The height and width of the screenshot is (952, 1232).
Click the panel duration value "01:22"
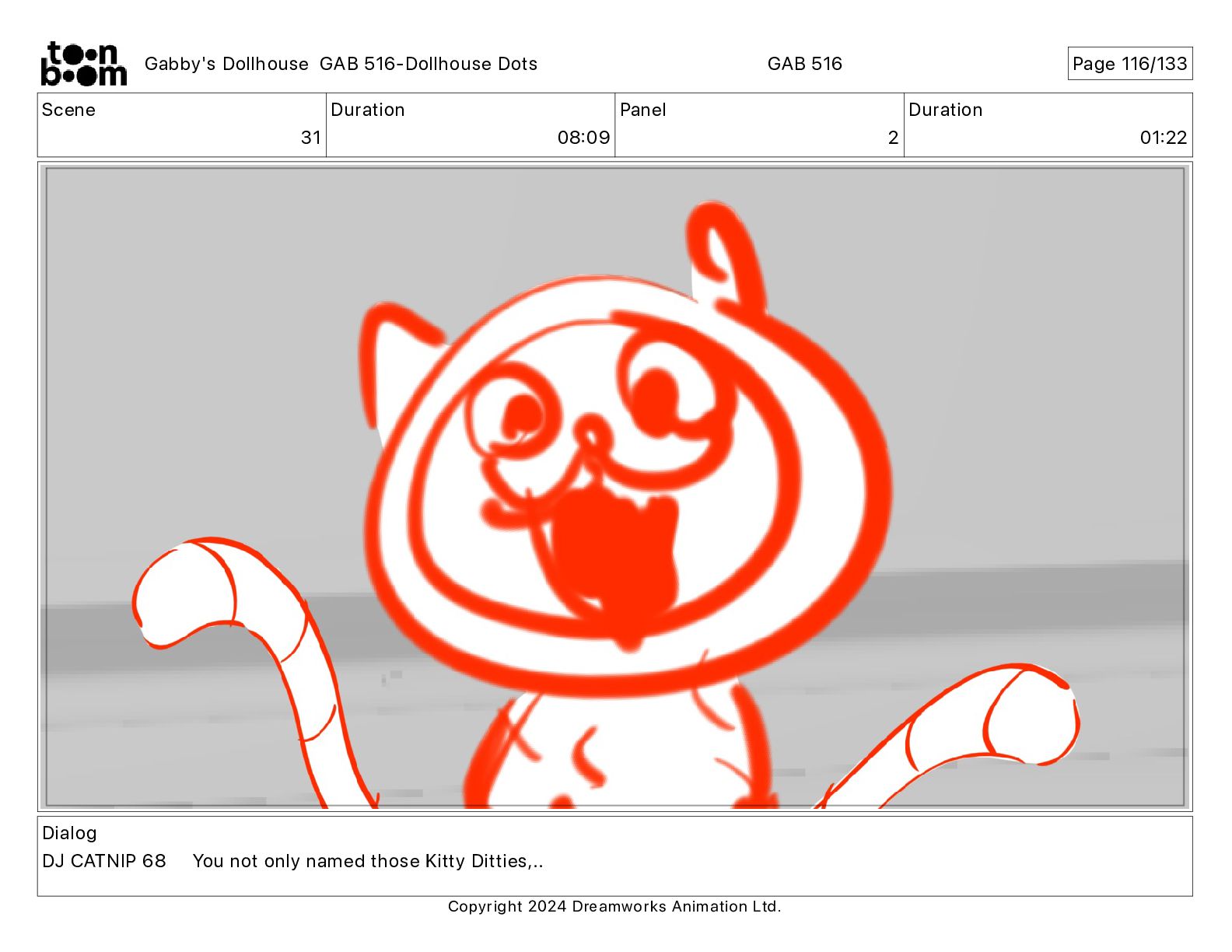[x=1163, y=138]
